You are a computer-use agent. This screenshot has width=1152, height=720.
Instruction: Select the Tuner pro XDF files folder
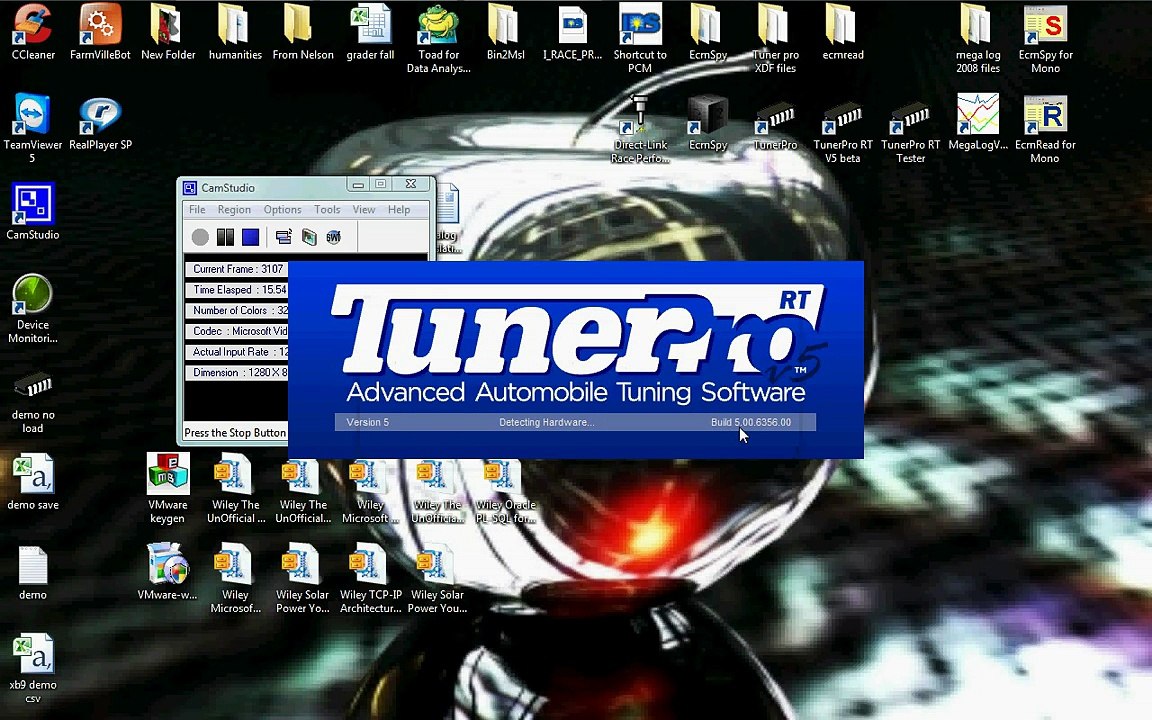click(x=775, y=39)
